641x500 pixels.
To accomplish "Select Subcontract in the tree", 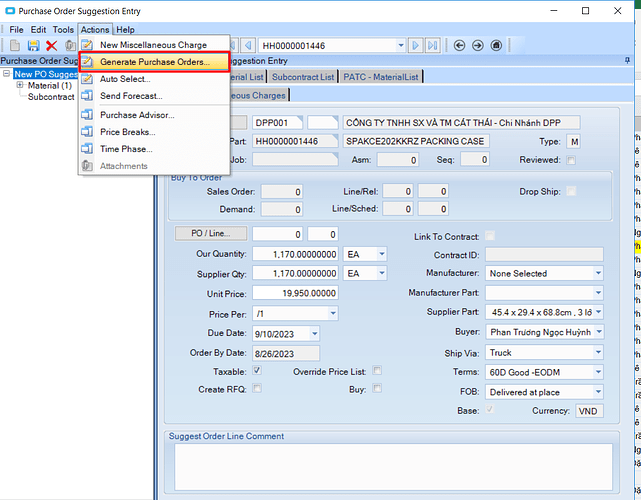I will click(x=51, y=97).
